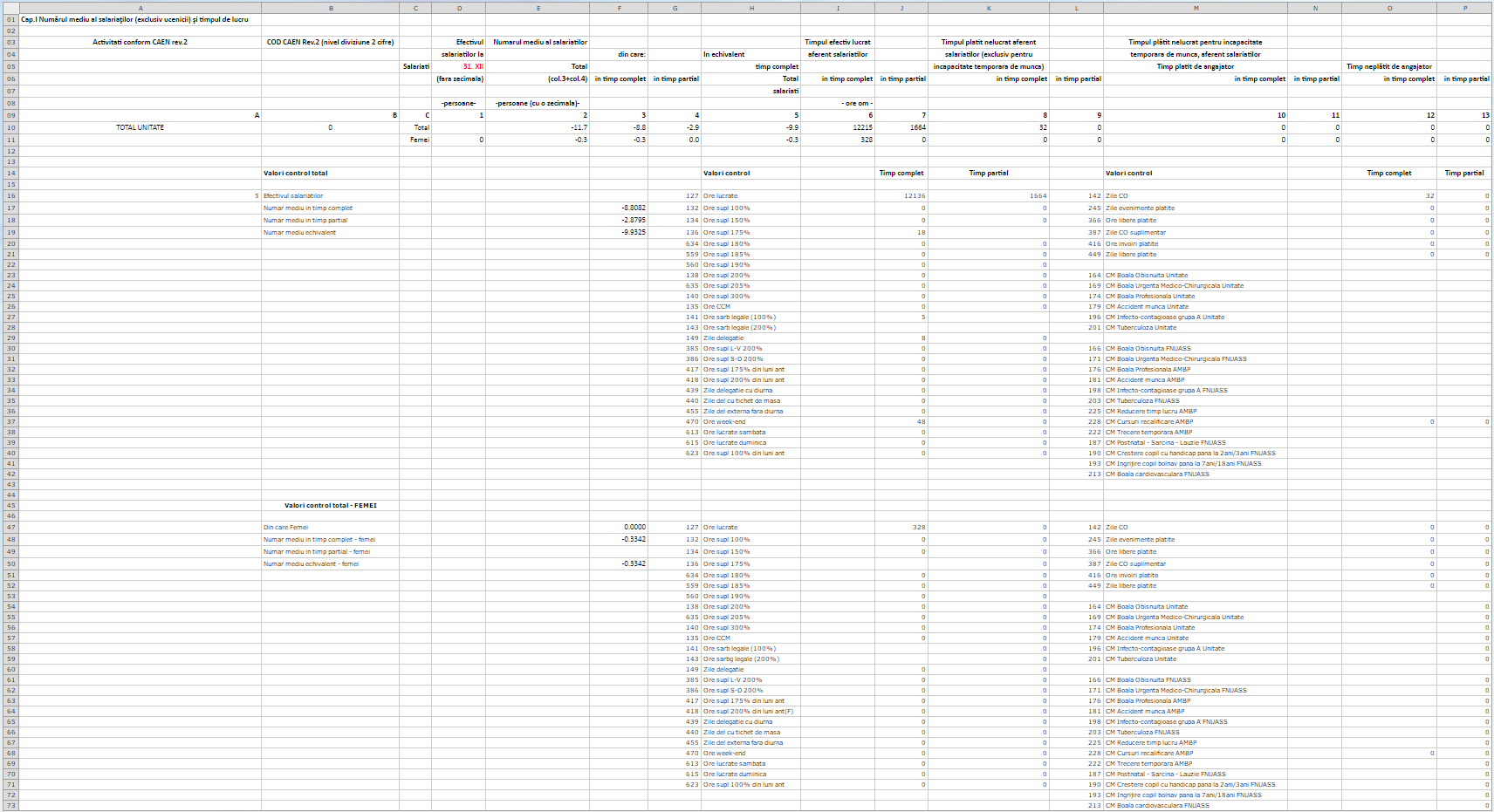This screenshot has width=1494, height=812.
Task: Click the column H header
Action: [750, 8]
